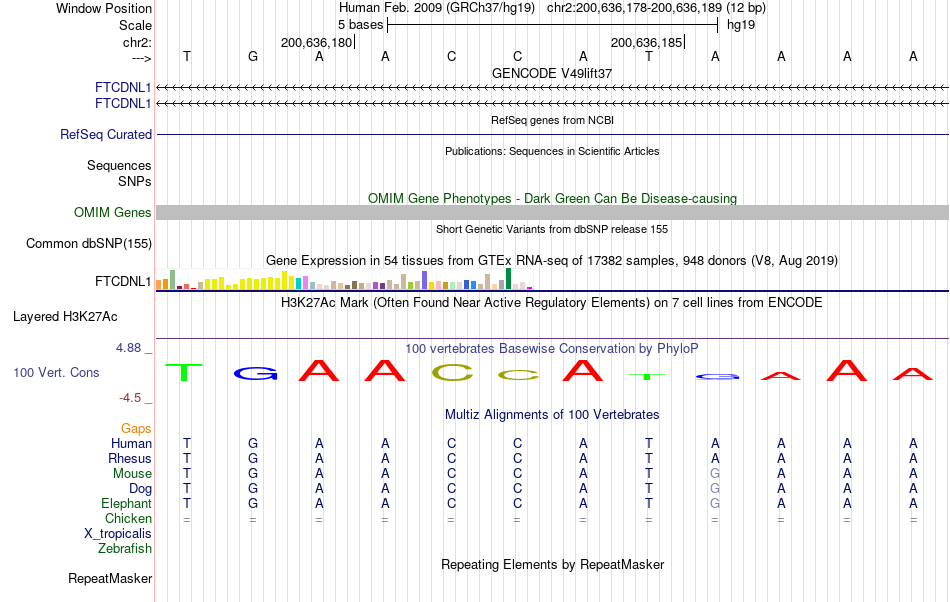The width and height of the screenshot is (950, 602).
Task: Click the X_tropicalis species label
Action: coord(118,534)
